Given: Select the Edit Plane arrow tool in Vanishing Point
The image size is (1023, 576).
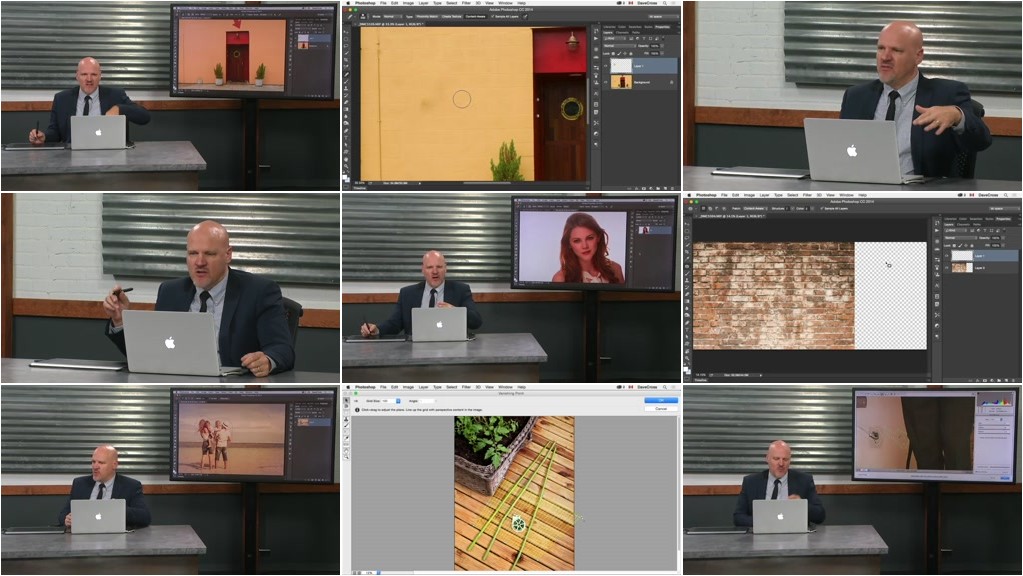Looking at the screenshot, I should coord(346,401).
